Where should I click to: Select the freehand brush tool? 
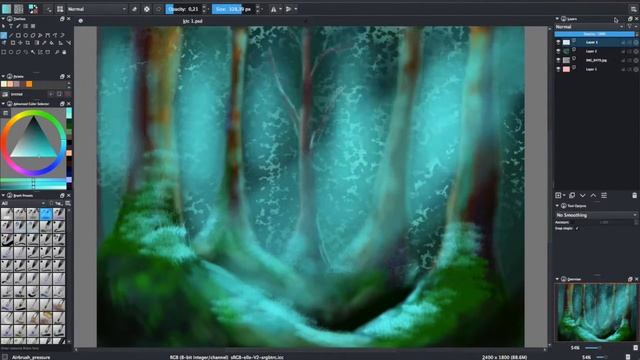(4, 35)
